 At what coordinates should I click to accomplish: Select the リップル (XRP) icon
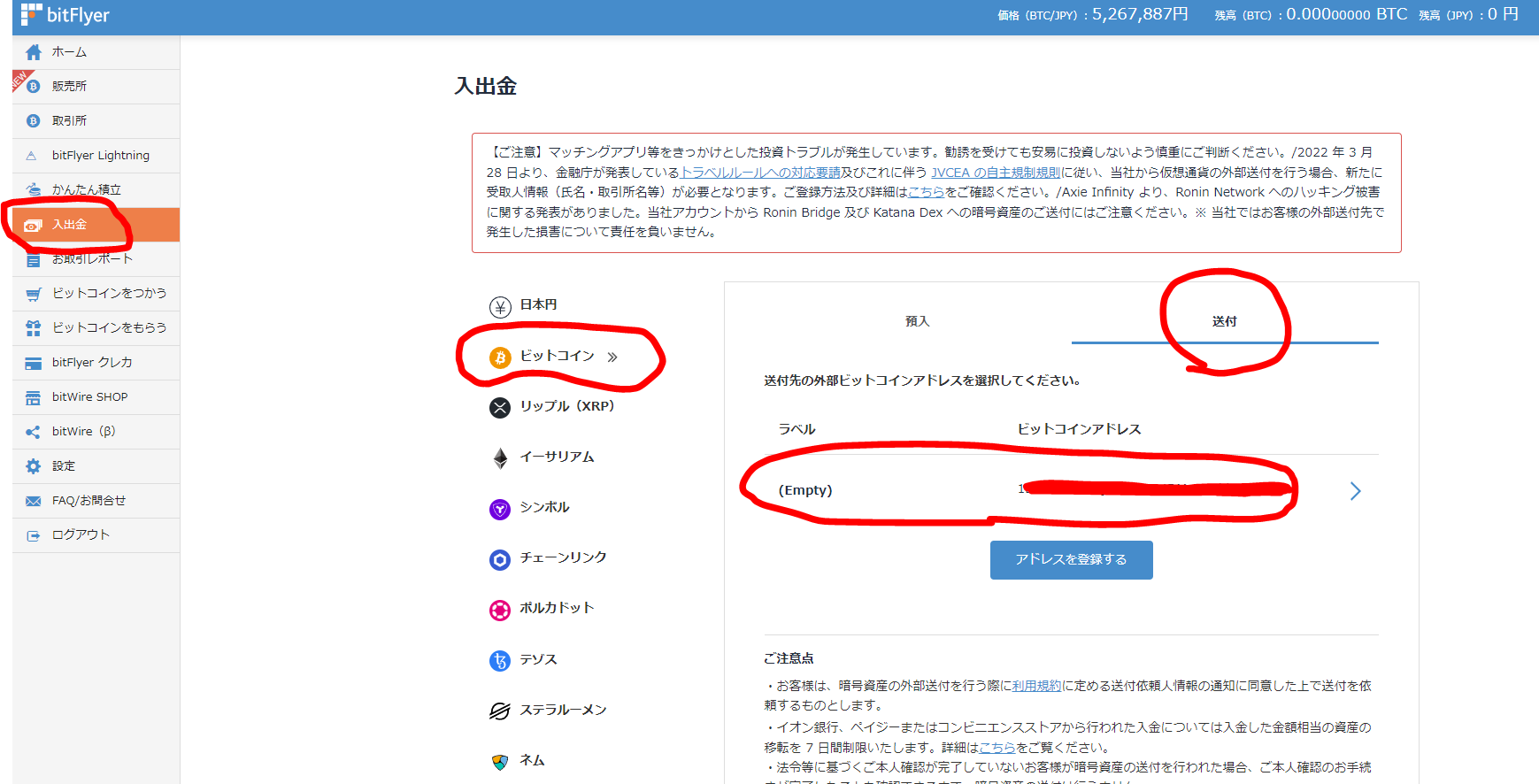[500, 408]
